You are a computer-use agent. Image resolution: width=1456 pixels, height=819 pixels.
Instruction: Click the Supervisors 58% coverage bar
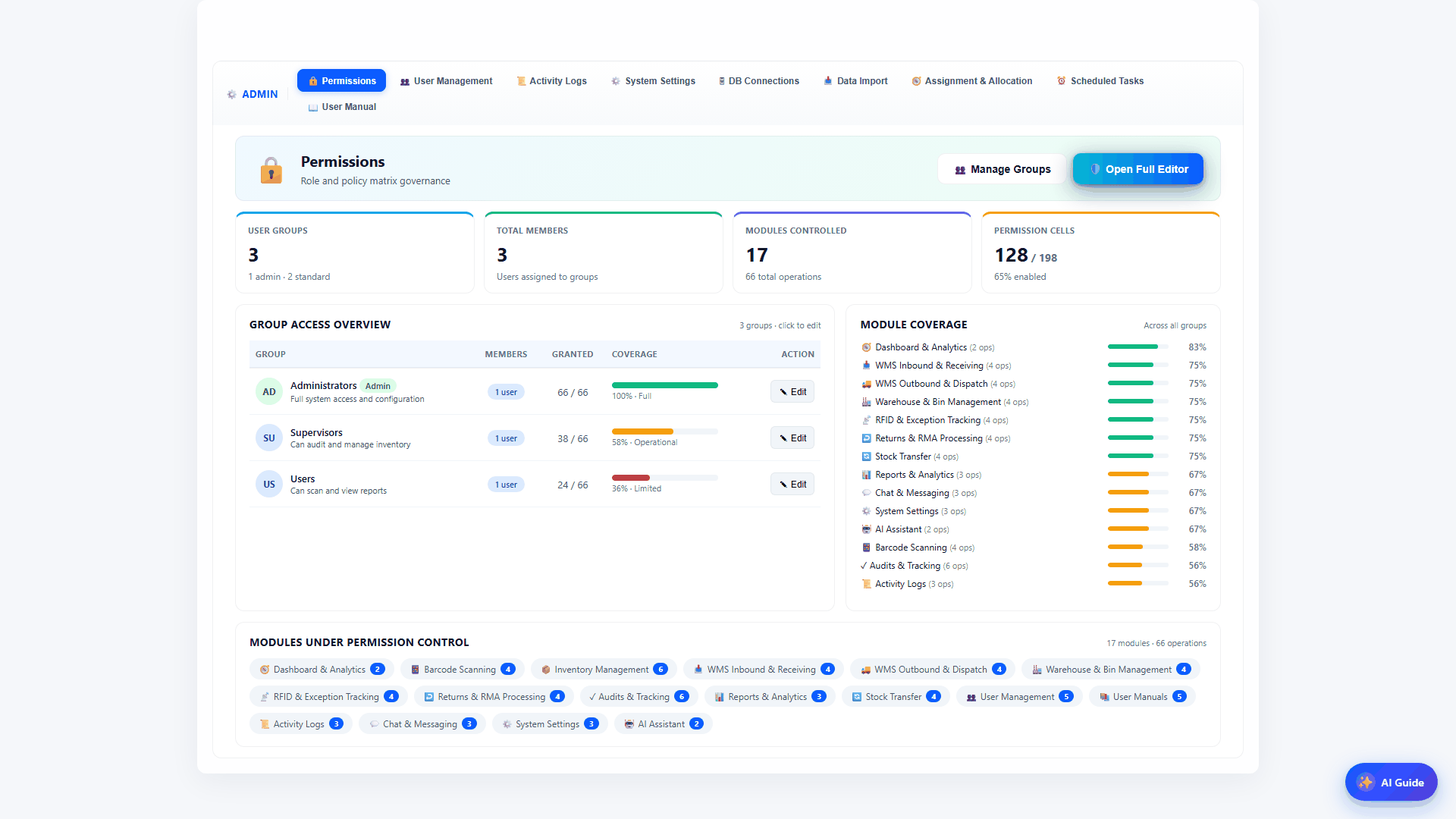coord(665,431)
